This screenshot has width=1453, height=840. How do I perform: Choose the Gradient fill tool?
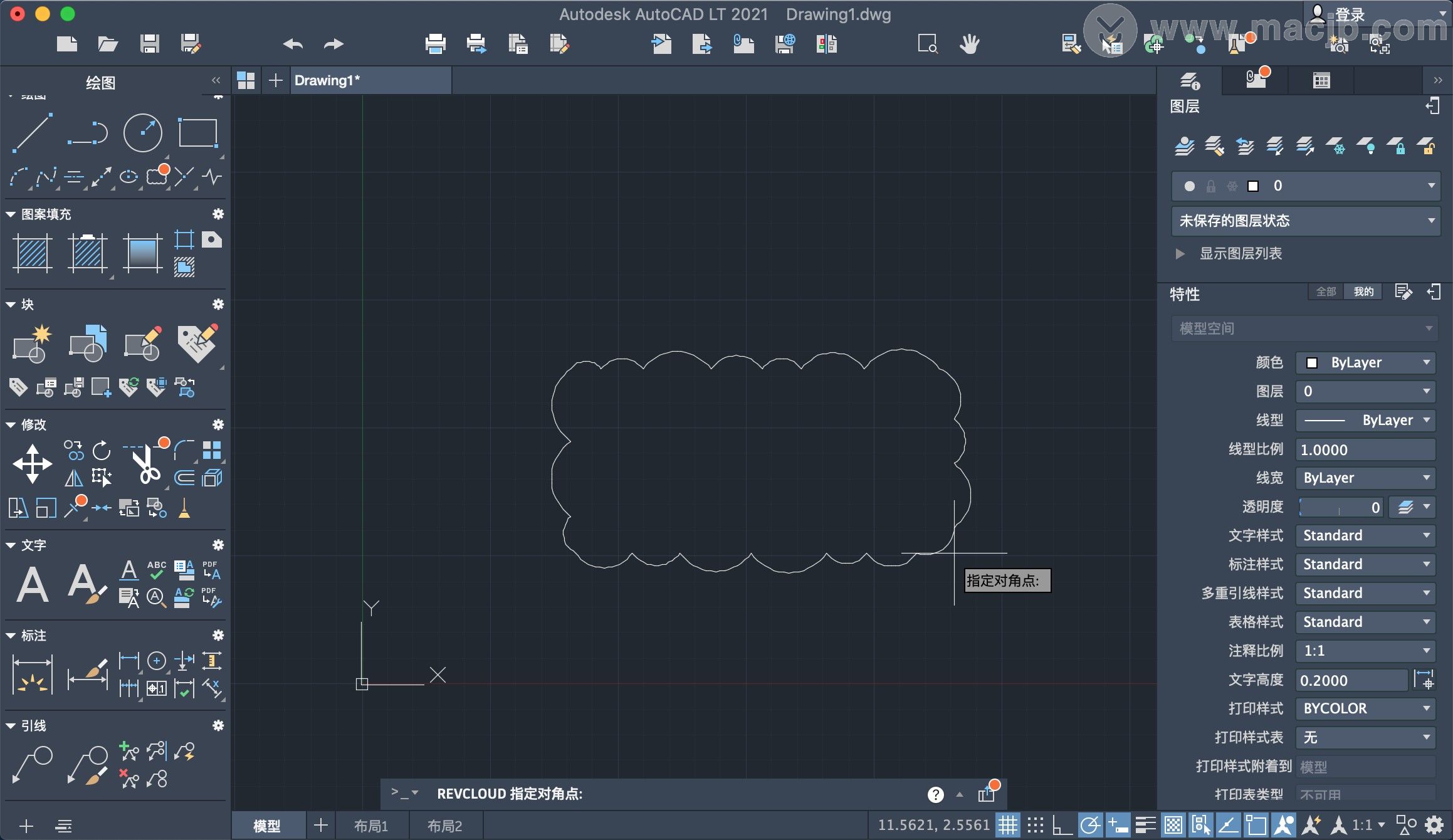click(x=143, y=253)
